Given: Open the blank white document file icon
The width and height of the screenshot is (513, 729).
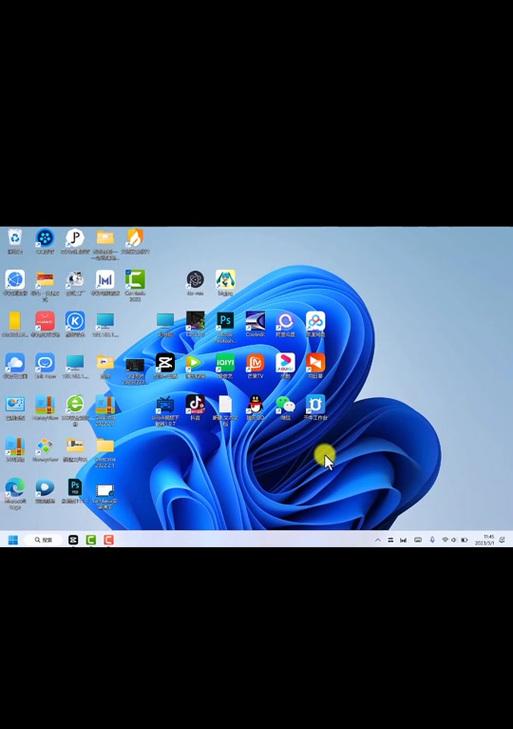Looking at the screenshot, I should point(225,404).
